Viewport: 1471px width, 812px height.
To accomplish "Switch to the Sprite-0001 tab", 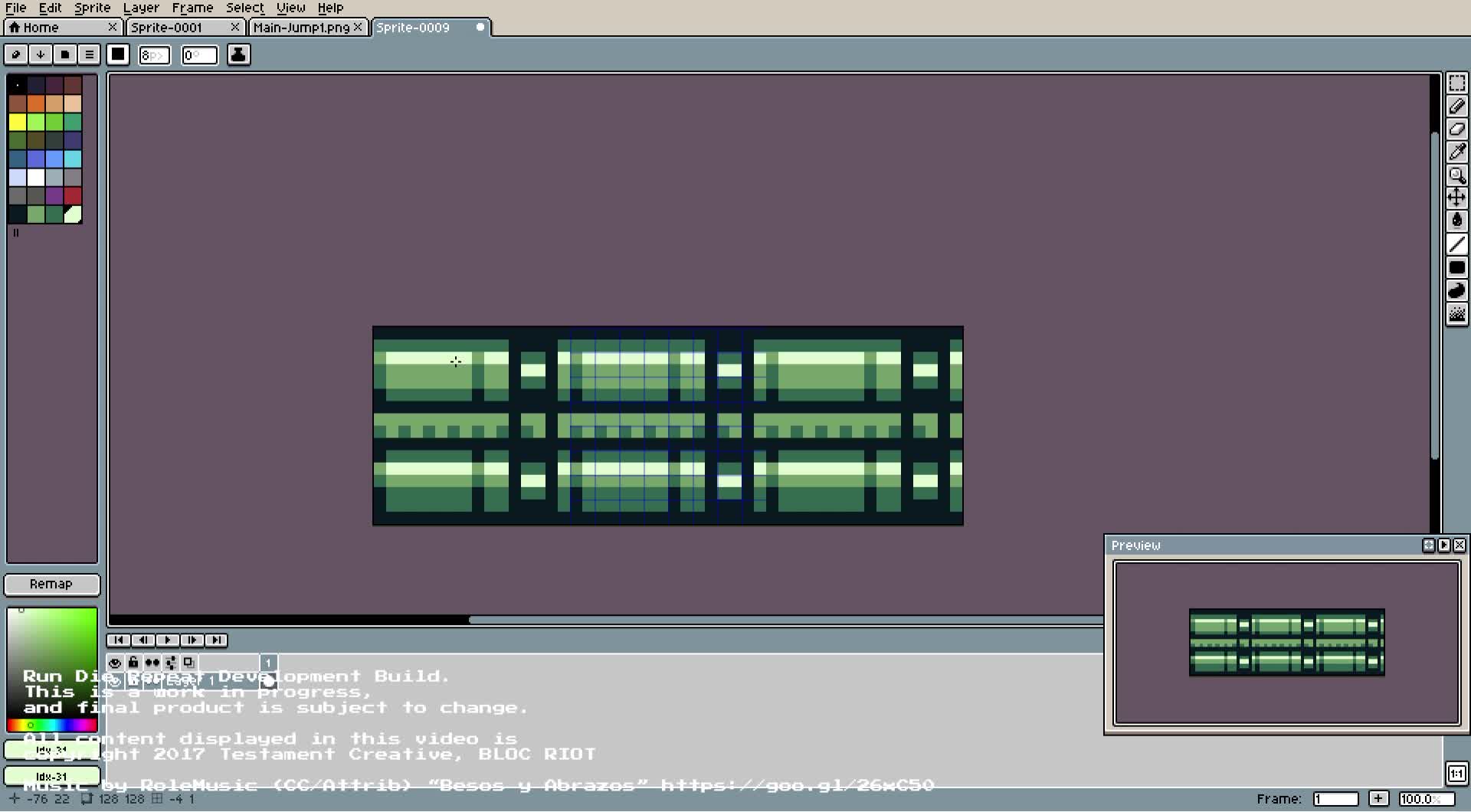I will [185, 27].
